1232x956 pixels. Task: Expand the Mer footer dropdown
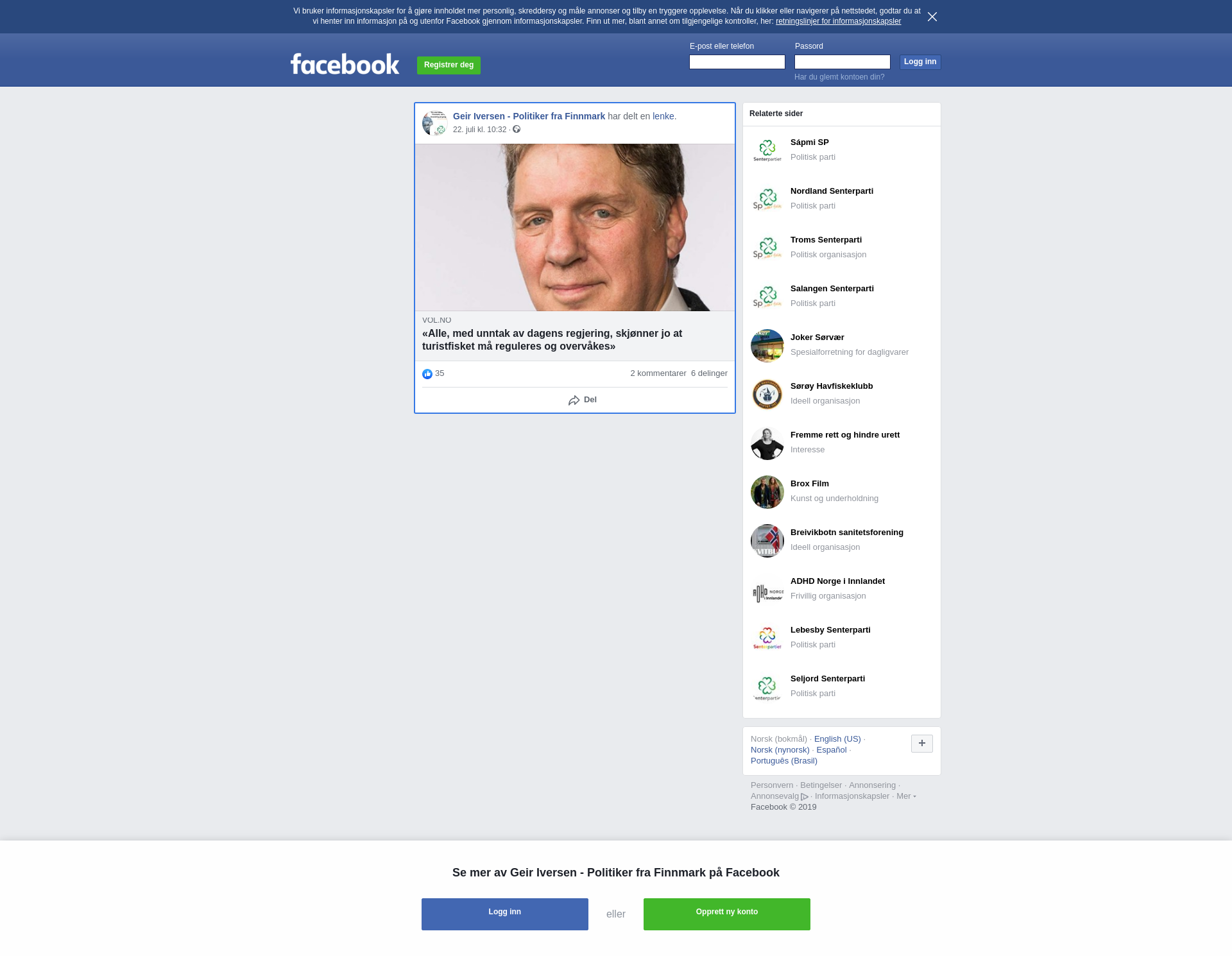[906, 796]
